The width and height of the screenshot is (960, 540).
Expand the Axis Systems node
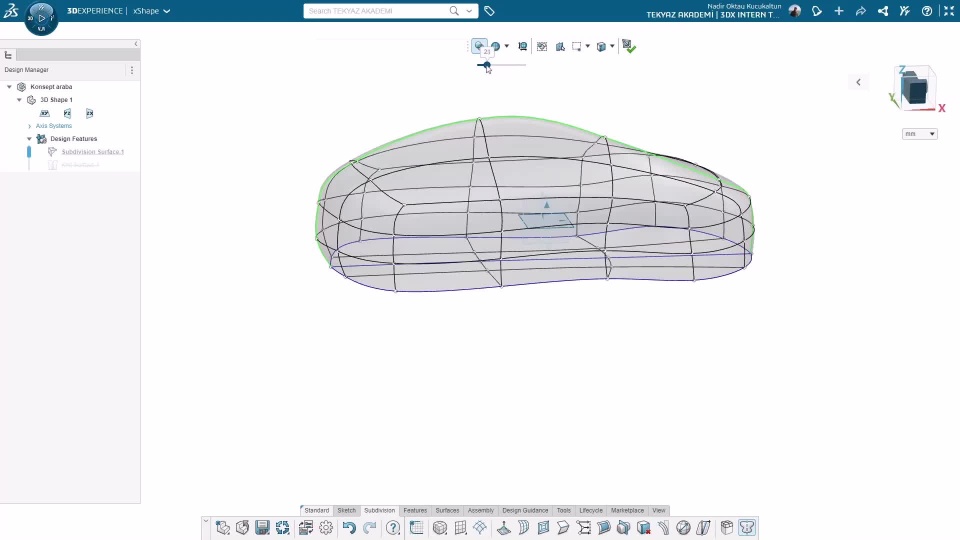[x=29, y=126]
